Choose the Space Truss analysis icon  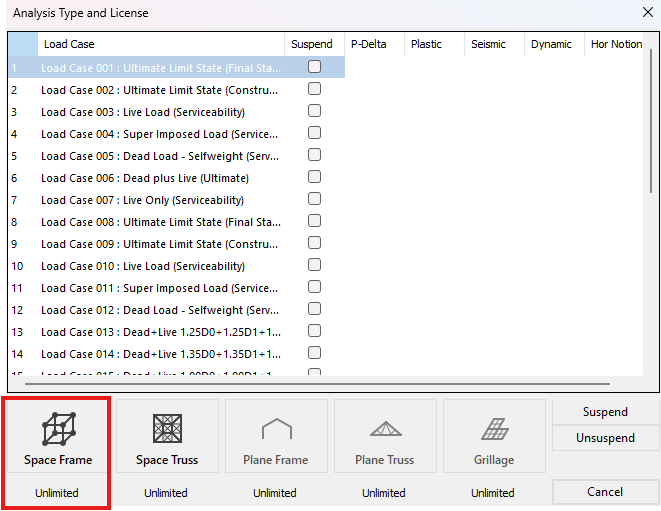(167, 428)
